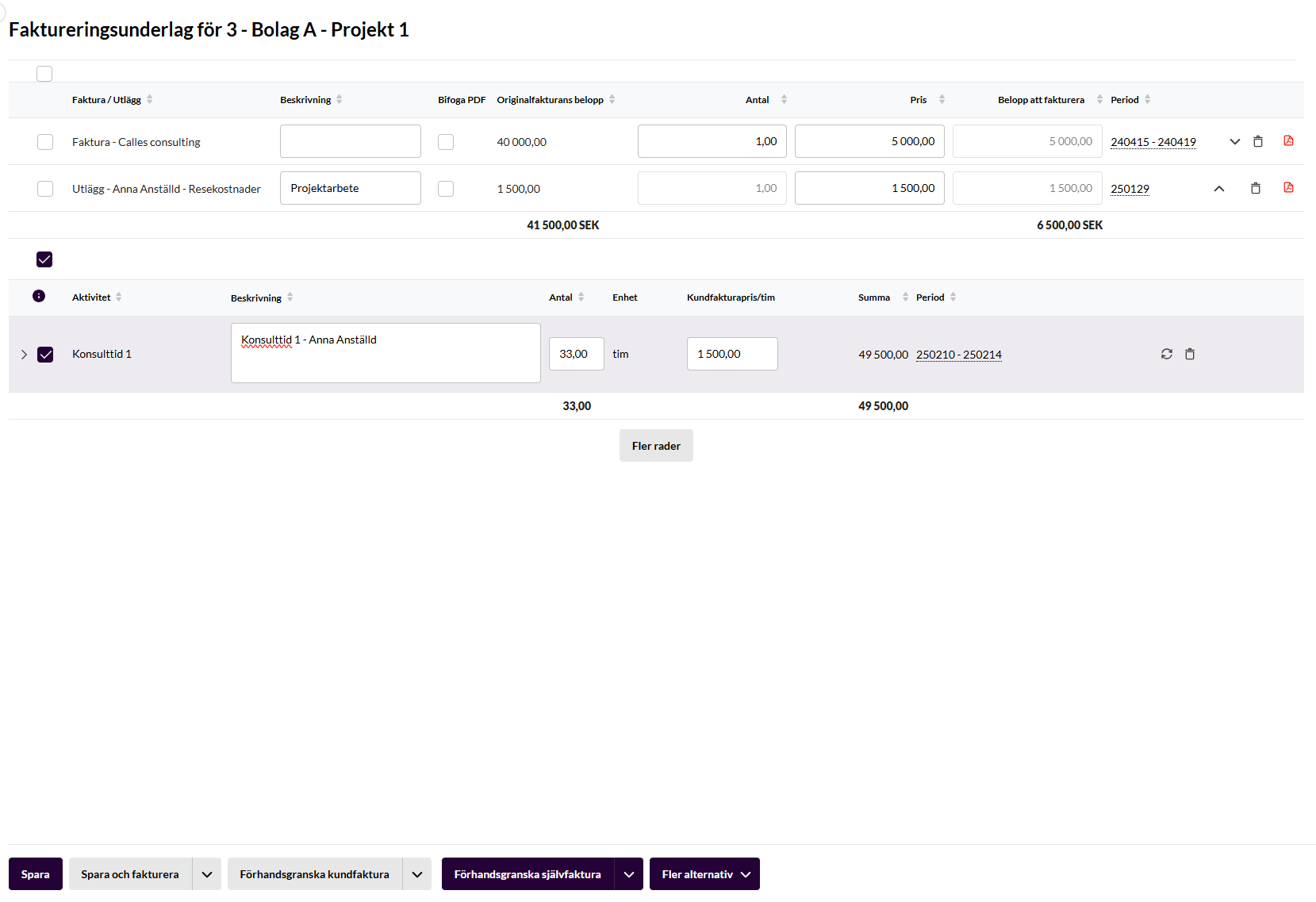Select the Faktura - Calles consulting row checkbox

[x=45, y=142]
